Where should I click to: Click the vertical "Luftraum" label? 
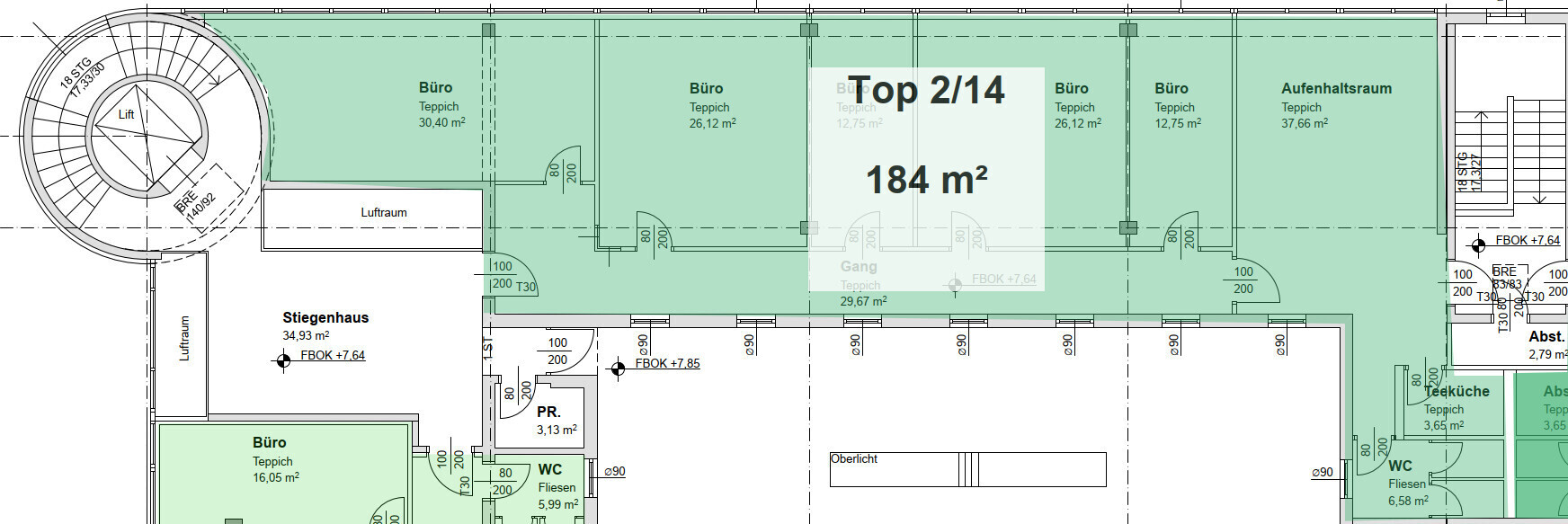click(184, 338)
